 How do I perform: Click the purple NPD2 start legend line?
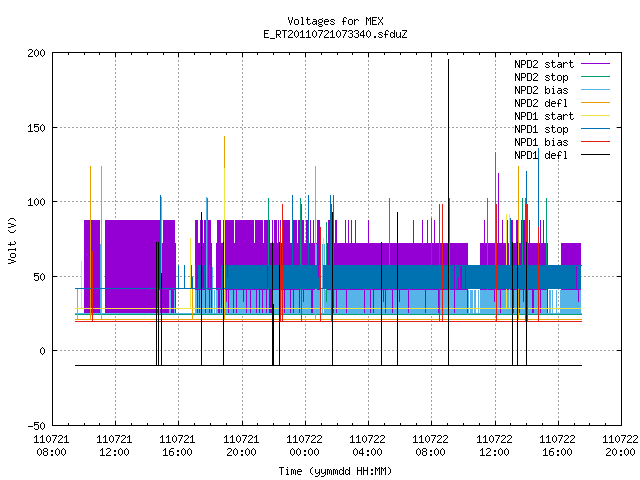click(x=596, y=64)
